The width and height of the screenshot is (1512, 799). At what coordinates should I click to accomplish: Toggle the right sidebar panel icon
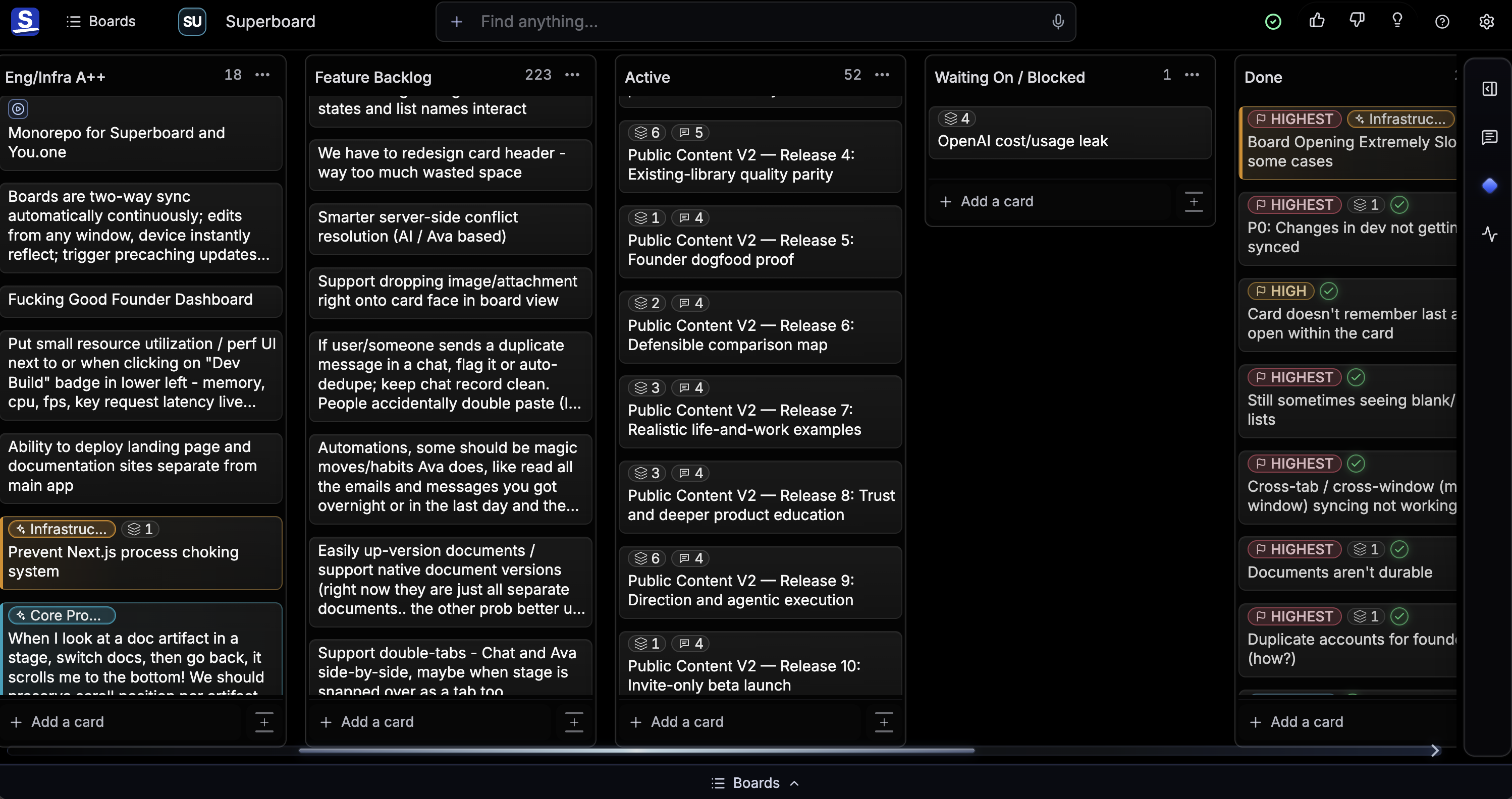[1490, 89]
